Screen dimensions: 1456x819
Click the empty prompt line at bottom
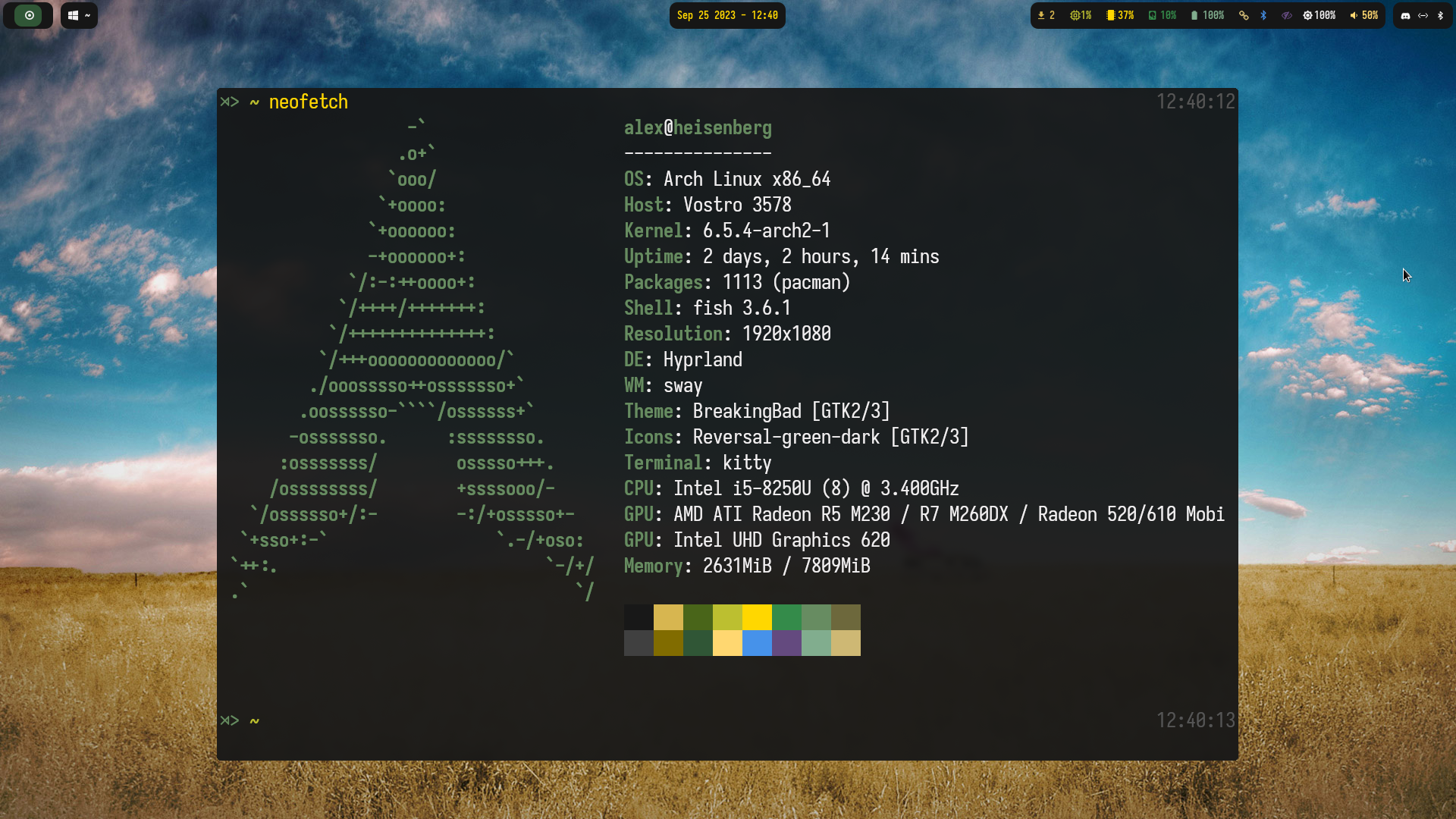point(682,720)
